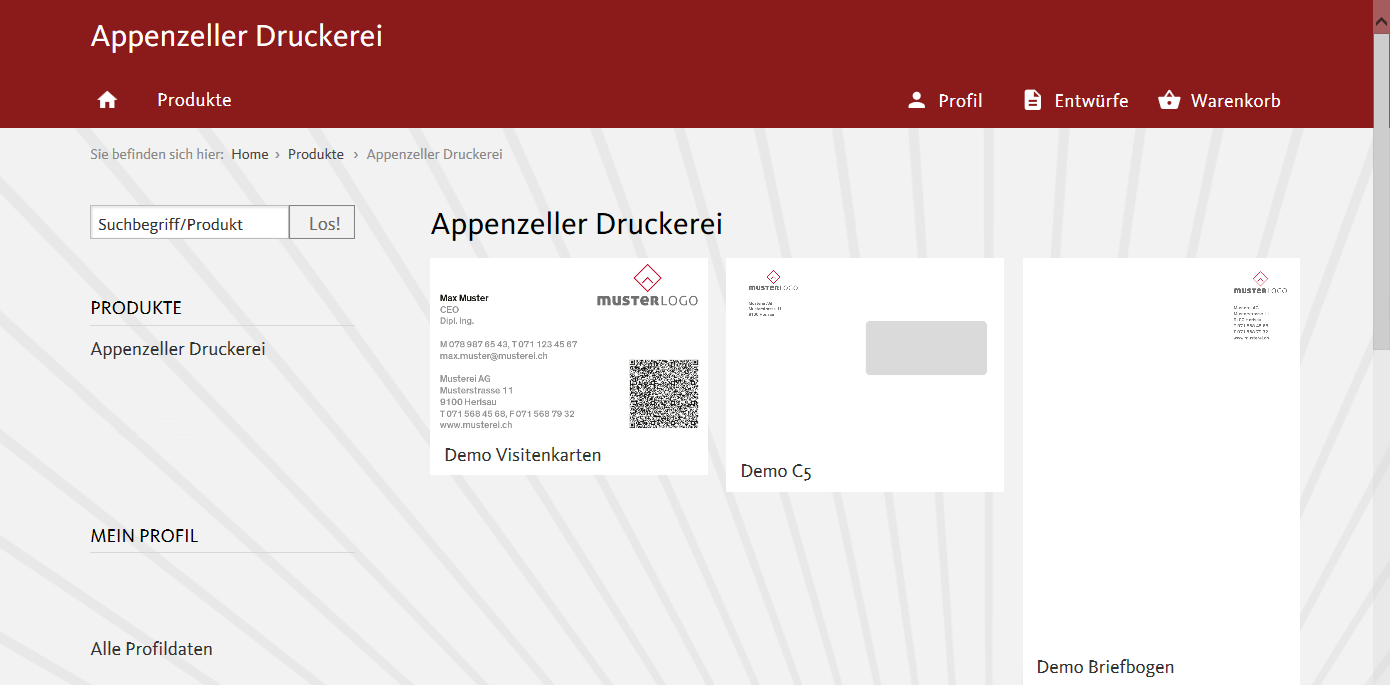
Task: Select Appenzeller Druckerei in the sidebar
Action: click(x=178, y=349)
